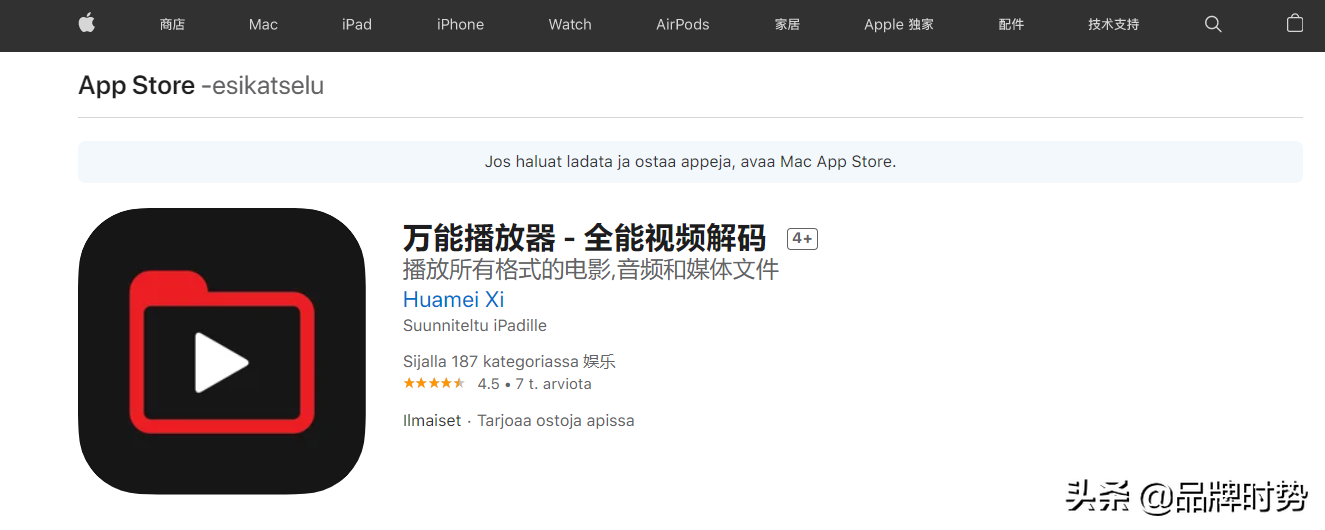Viewport: 1325px width, 530px height.
Task: Click the 万能播放器 app title
Action: 584,238
